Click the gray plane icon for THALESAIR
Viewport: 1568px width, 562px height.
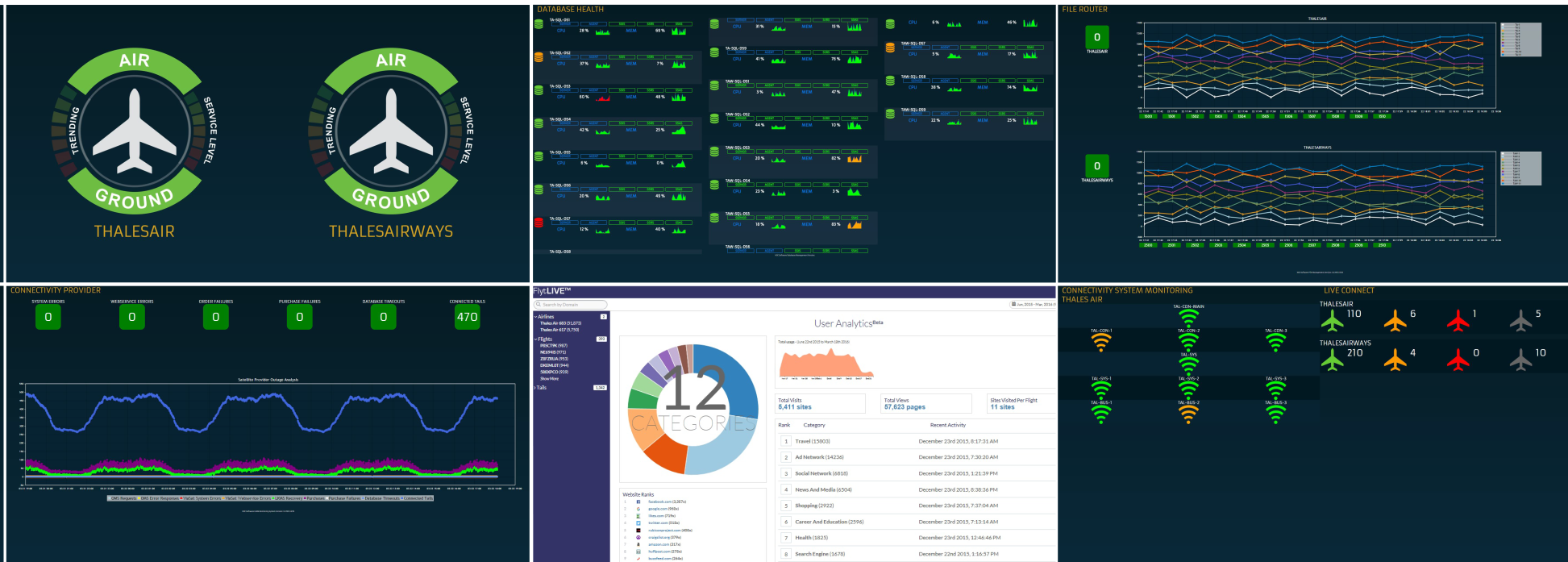point(1521,321)
